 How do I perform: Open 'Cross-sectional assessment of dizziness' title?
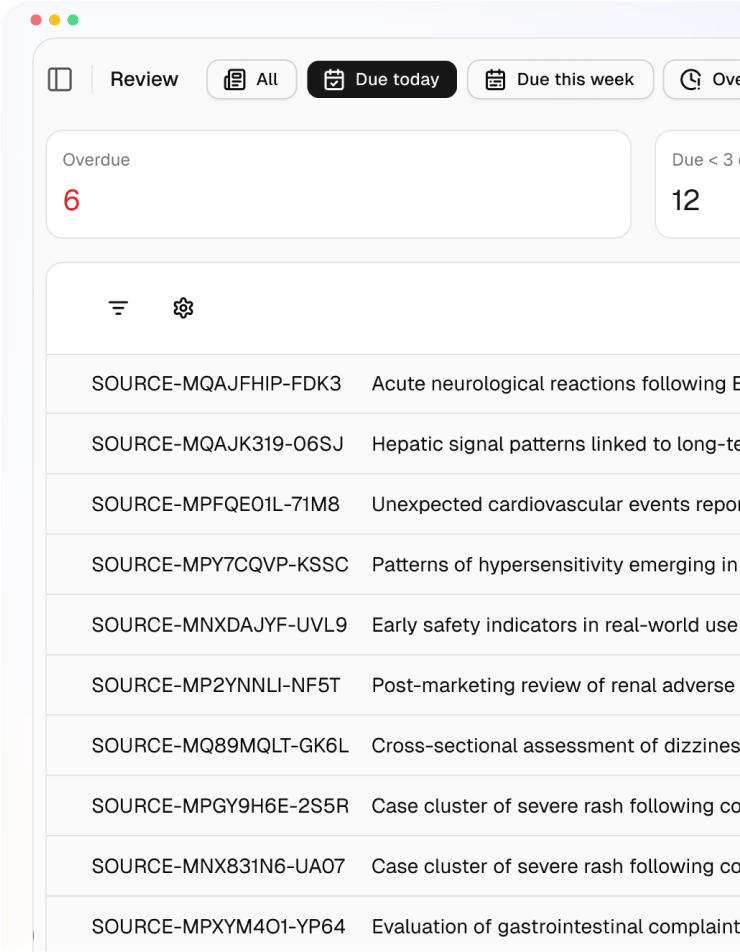tap(555, 746)
